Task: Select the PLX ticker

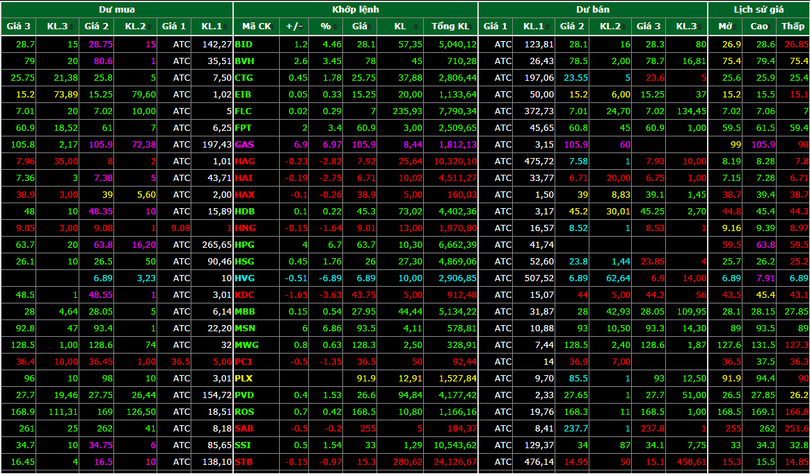Action: 244,378
